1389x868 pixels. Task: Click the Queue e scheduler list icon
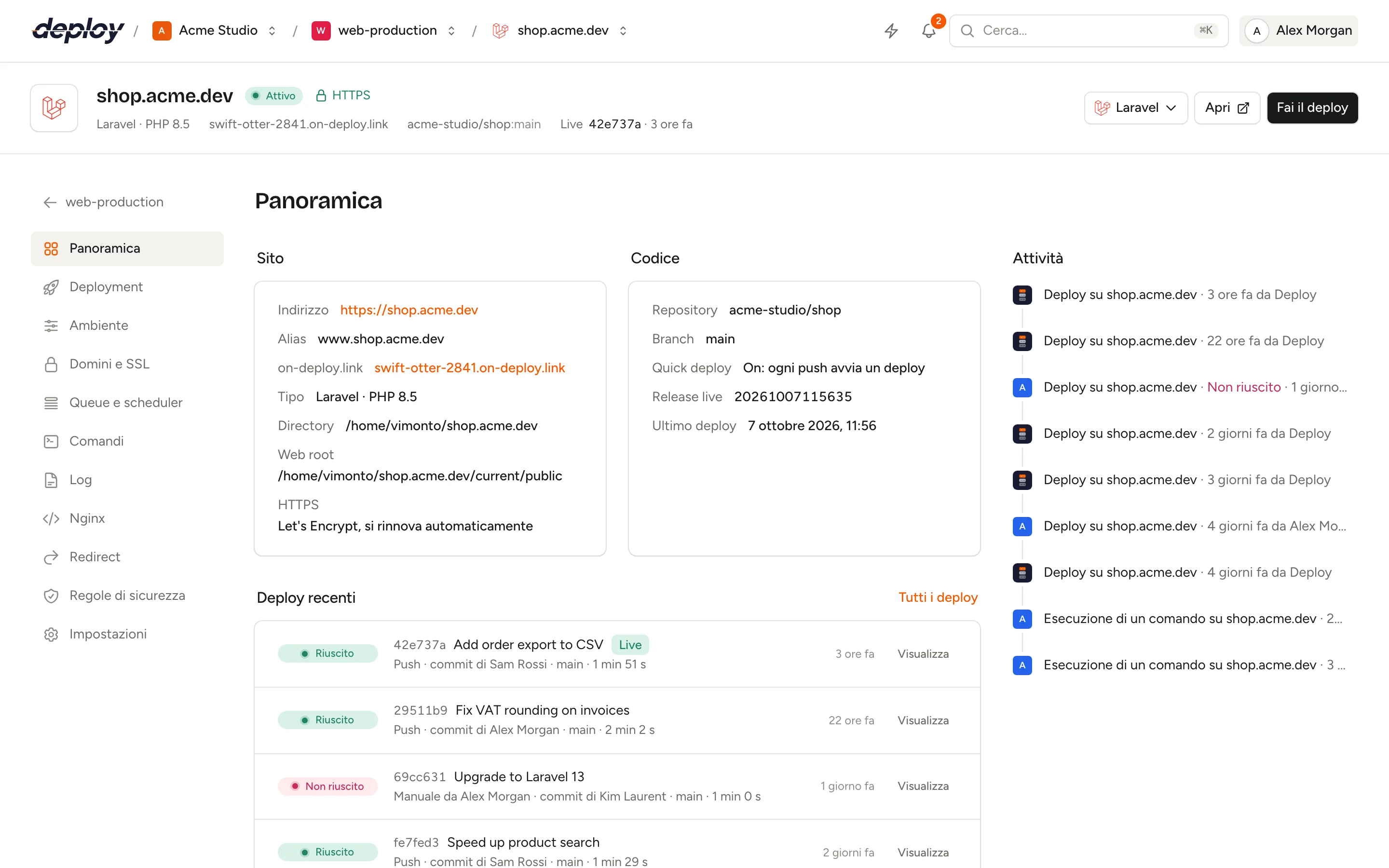click(51, 403)
